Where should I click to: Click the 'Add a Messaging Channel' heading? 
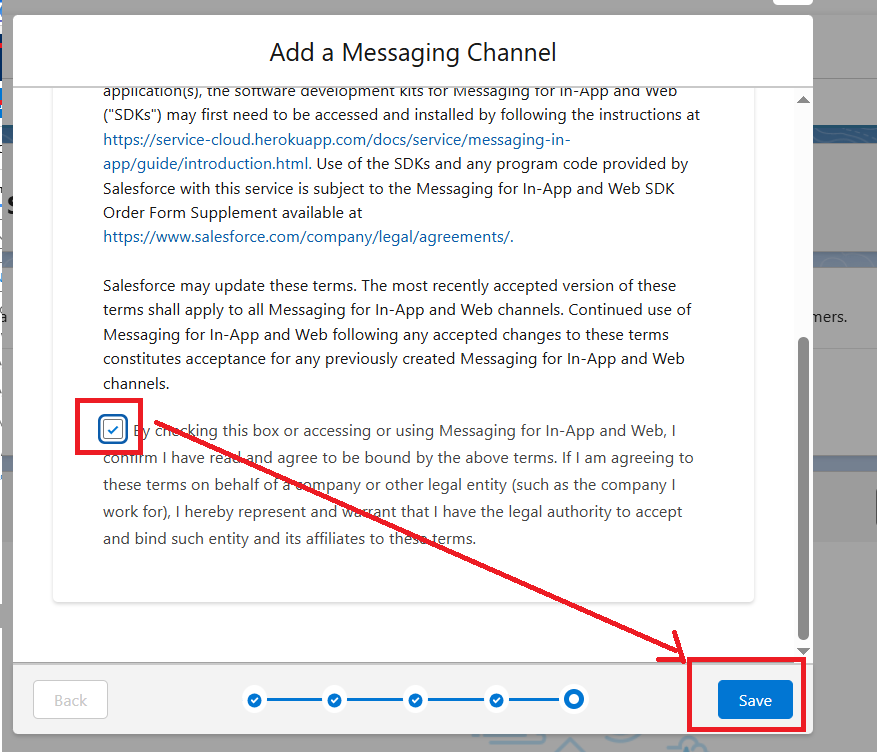[x=412, y=52]
